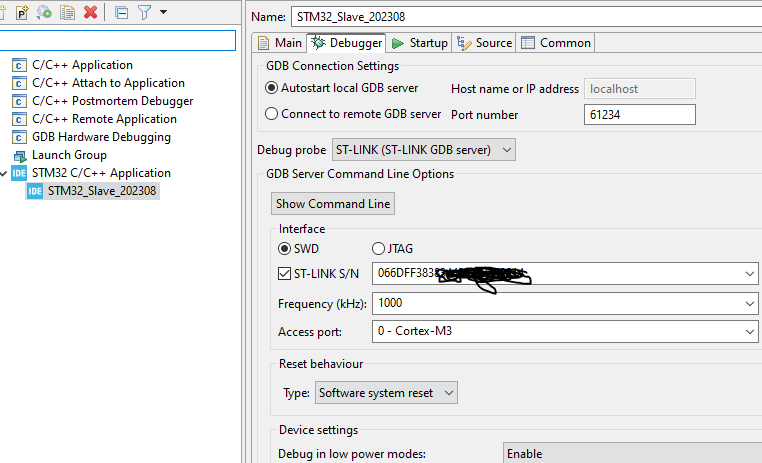
Task: Open the Access port dropdown
Action: 749,332
